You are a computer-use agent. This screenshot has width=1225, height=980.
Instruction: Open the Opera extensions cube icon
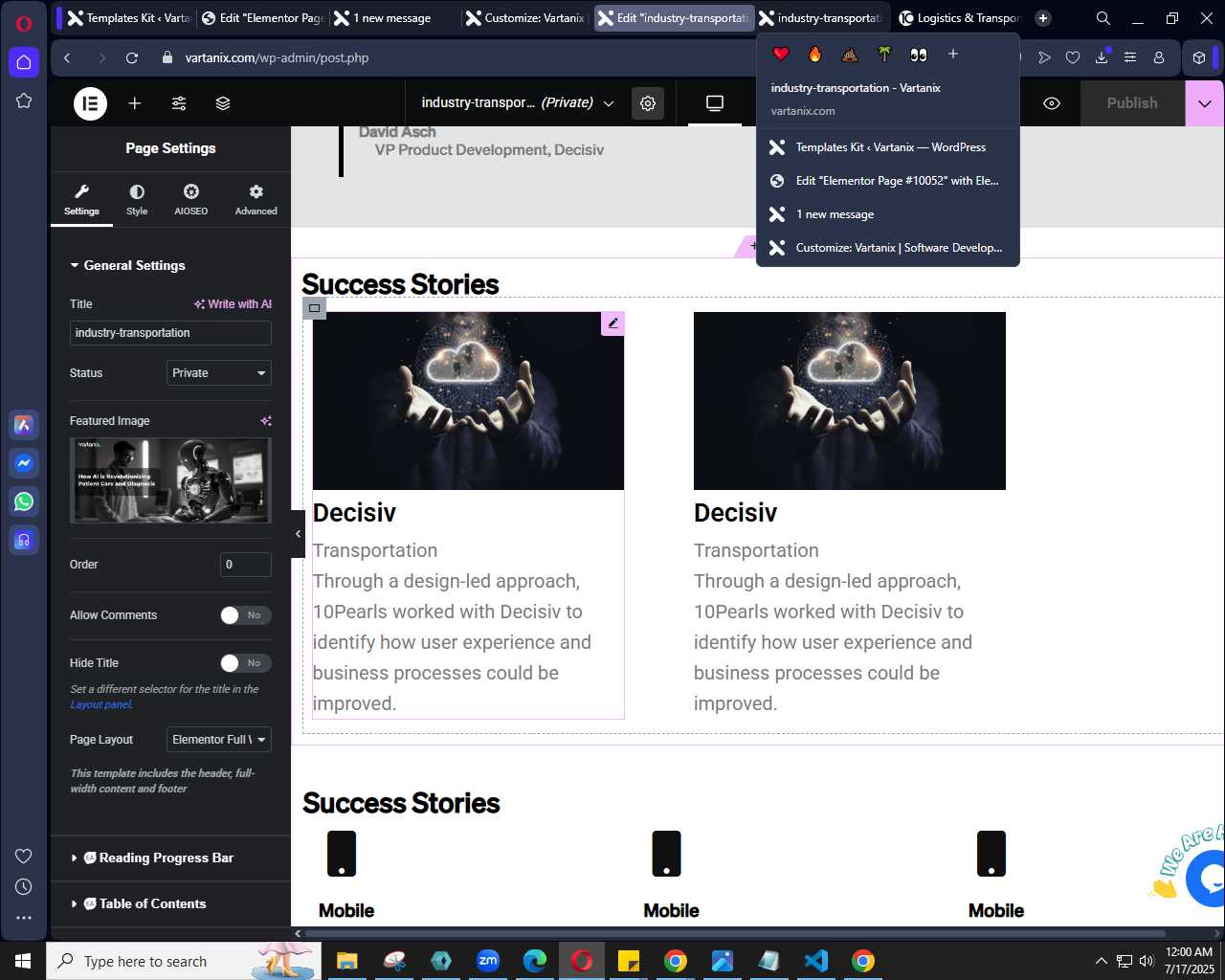(1199, 57)
